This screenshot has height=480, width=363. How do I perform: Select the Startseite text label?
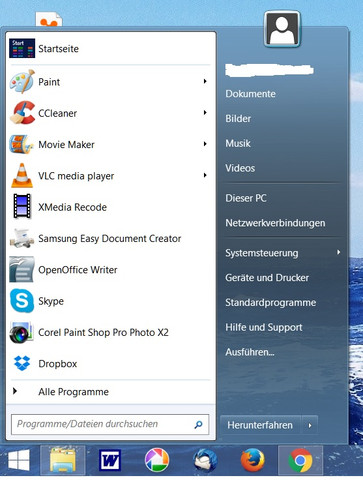coord(58,49)
